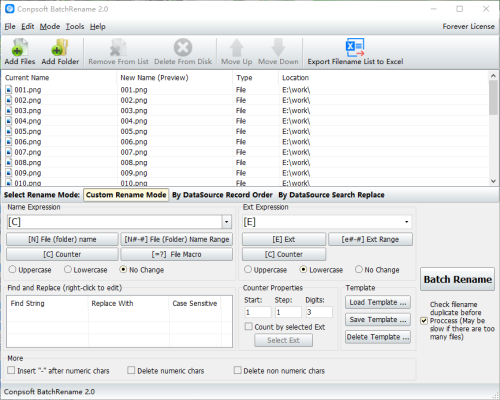
Task: Expand the Name Expression dropdown arrow
Action: (x=226, y=222)
